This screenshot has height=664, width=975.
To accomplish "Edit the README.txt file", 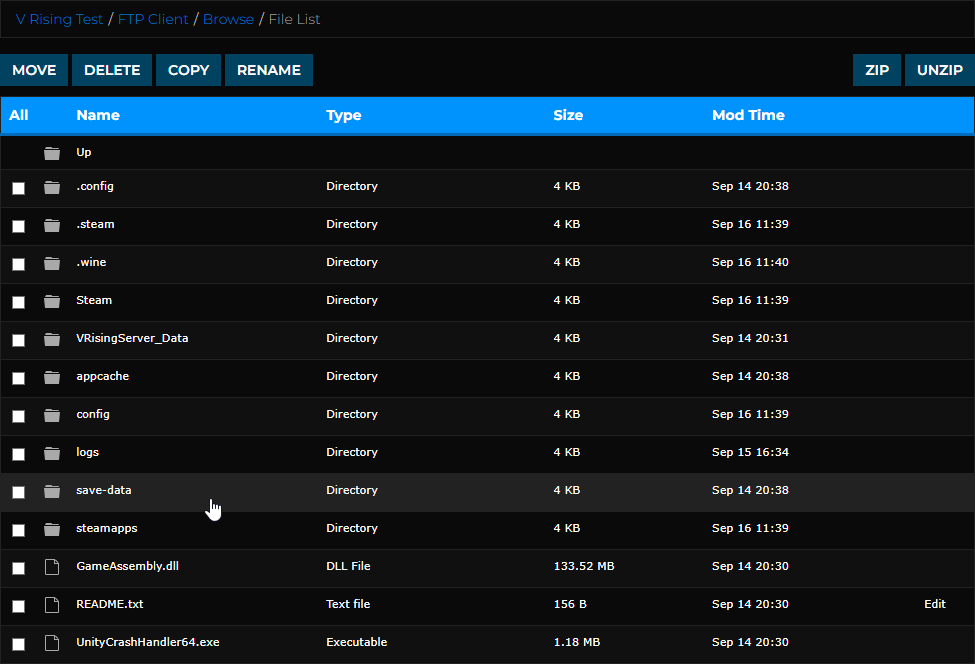I will coord(934,605).
